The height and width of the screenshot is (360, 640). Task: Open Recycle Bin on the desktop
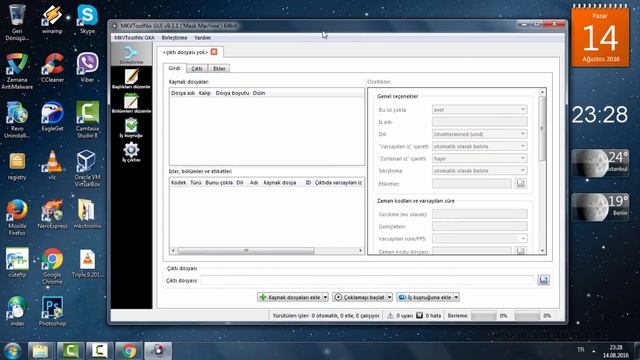17,22
